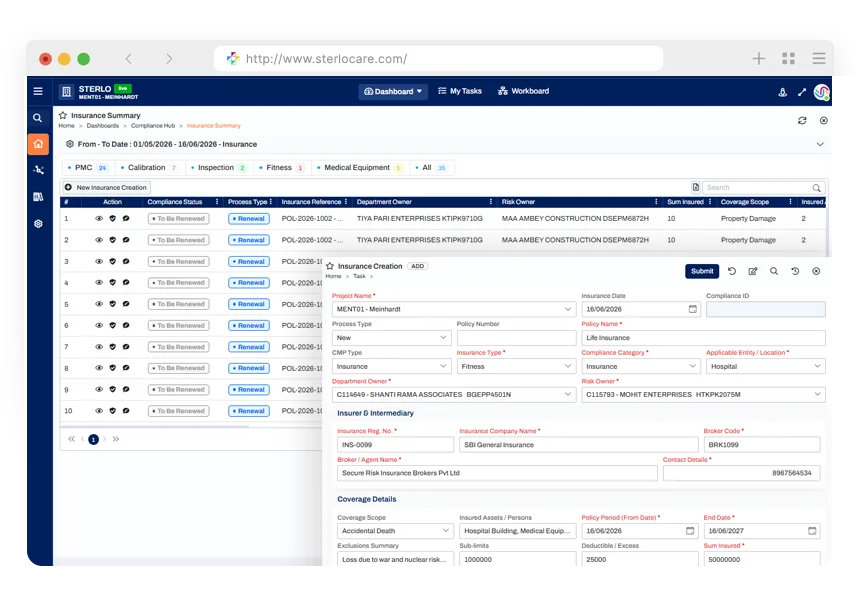Open calendar picker for End Date

pos(812,531)
